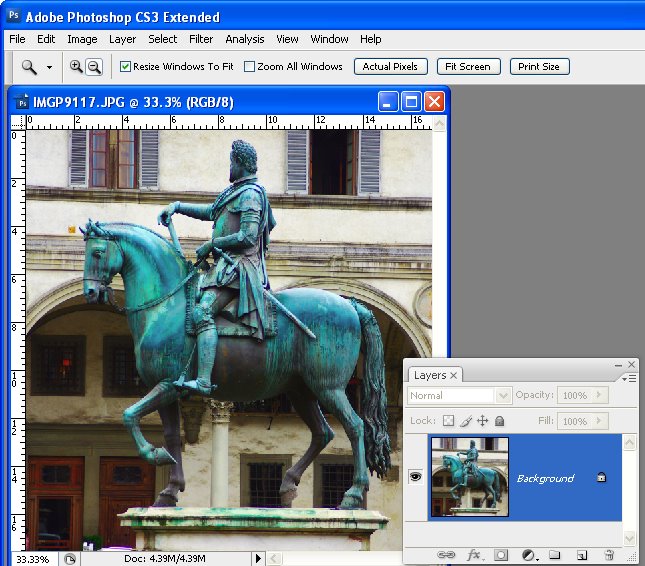Click the Actual Pixels button

tap(390, 67)
